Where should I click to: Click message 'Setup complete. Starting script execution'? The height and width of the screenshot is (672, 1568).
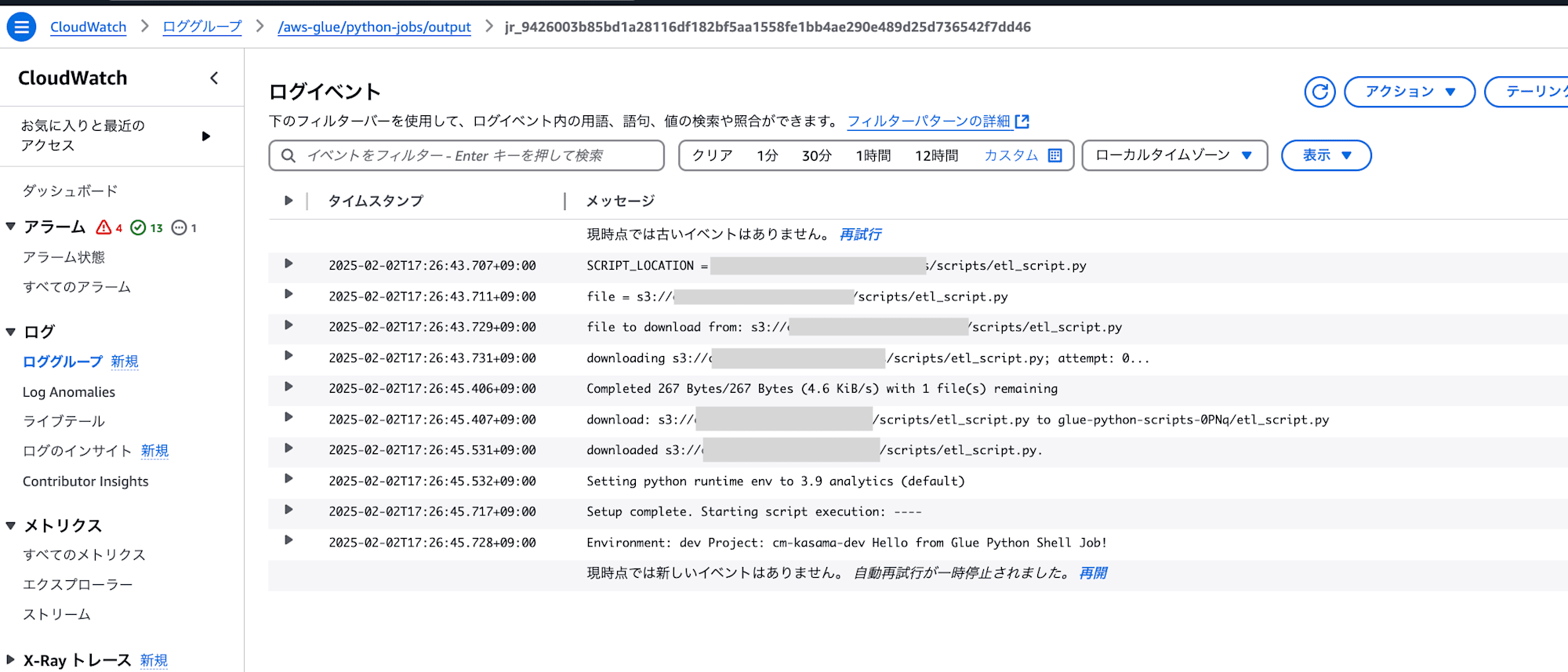(754, 512)
